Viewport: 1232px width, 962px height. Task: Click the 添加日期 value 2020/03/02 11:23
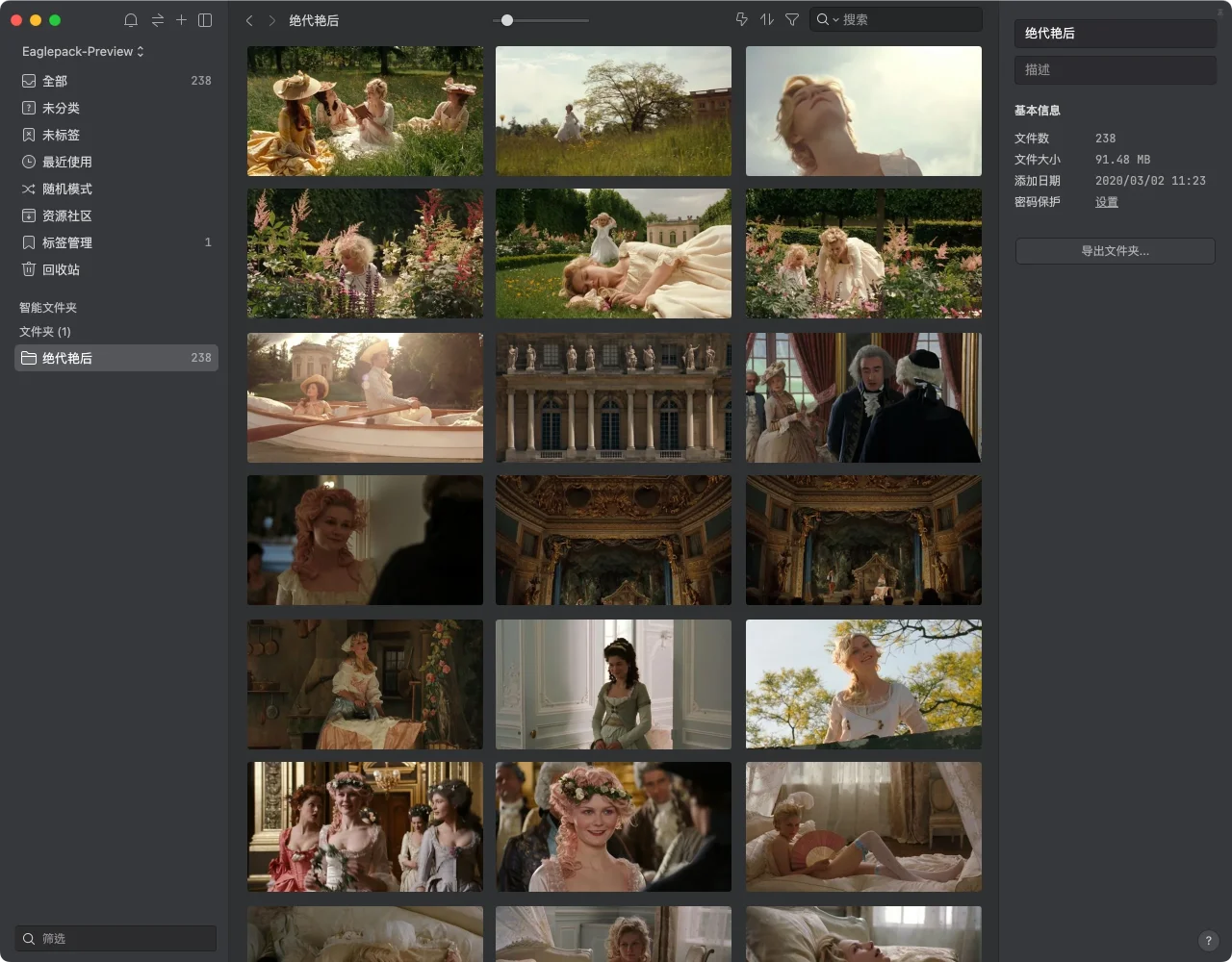[x=1150, y=181]
